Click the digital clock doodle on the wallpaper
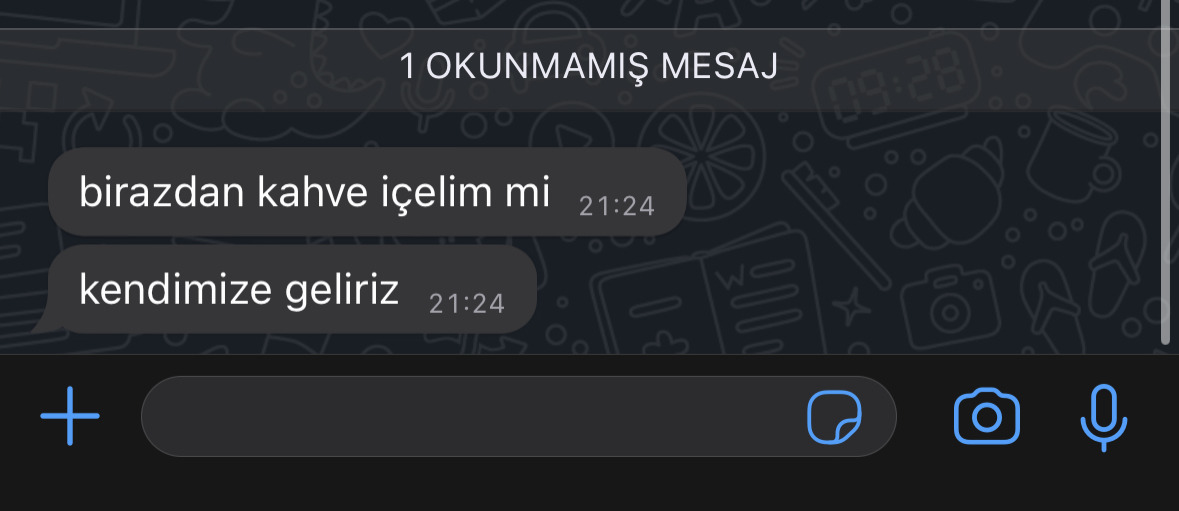The height and width of the screenshot is (511, 1179). 898,90
